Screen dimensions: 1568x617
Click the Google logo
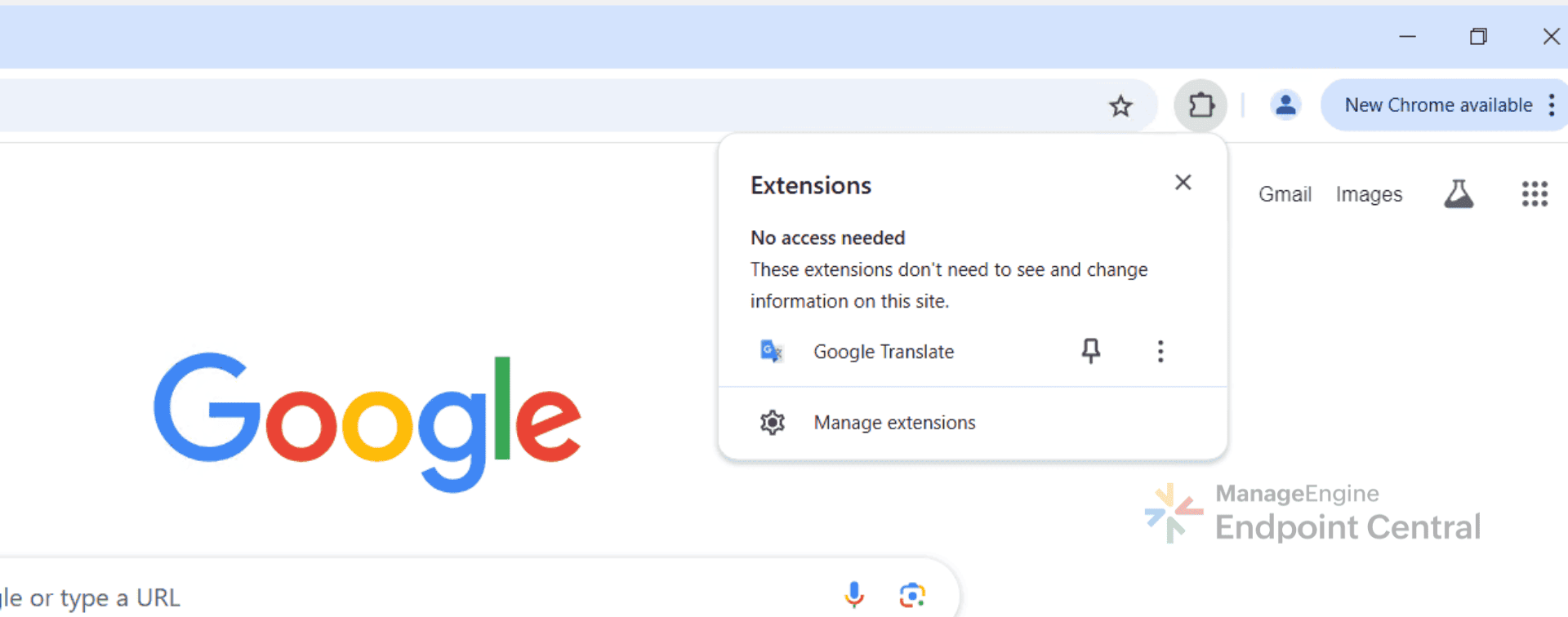[x=367, y=422]
